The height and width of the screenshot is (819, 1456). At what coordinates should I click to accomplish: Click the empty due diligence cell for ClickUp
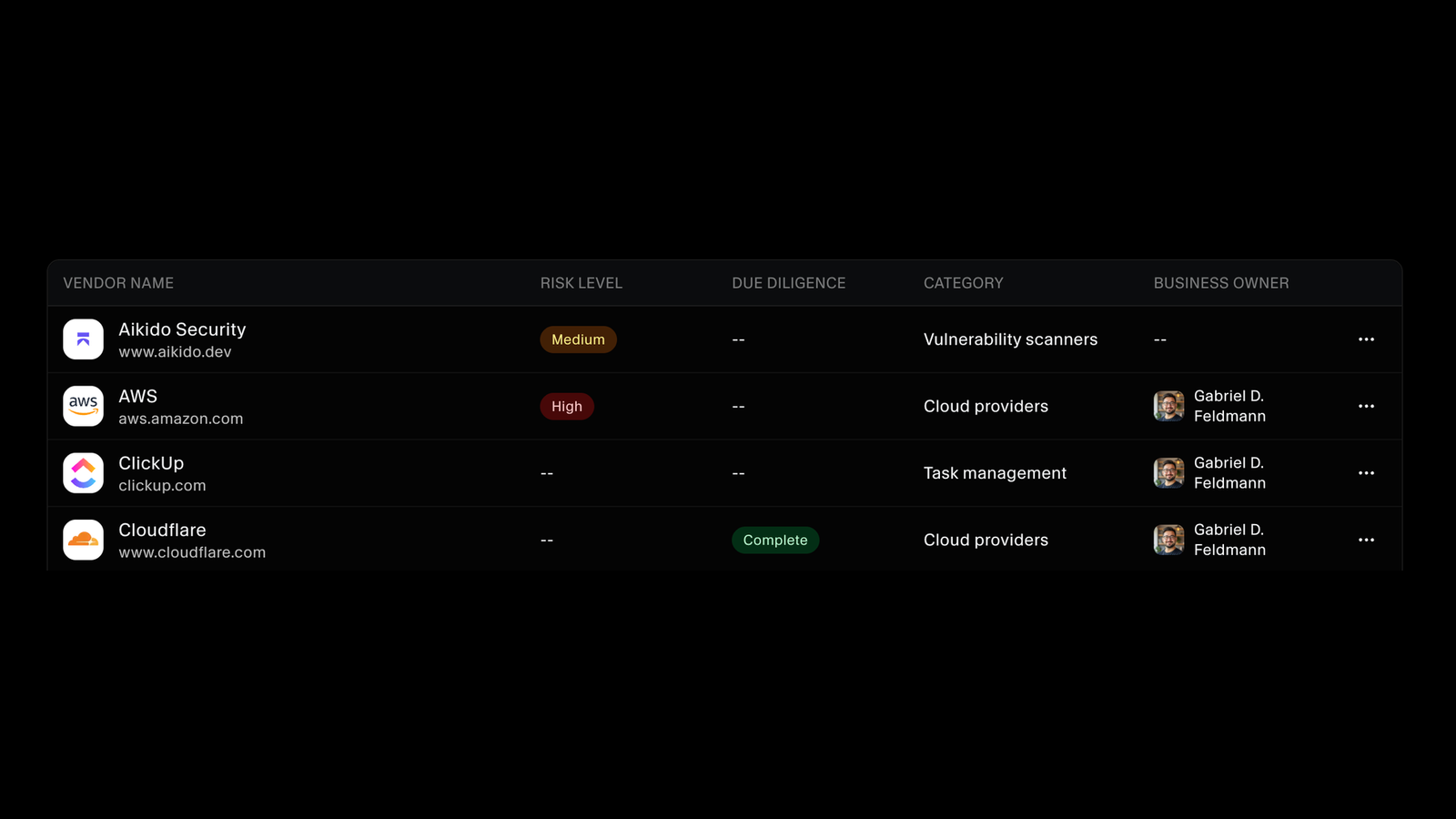[x=738, y=473]
